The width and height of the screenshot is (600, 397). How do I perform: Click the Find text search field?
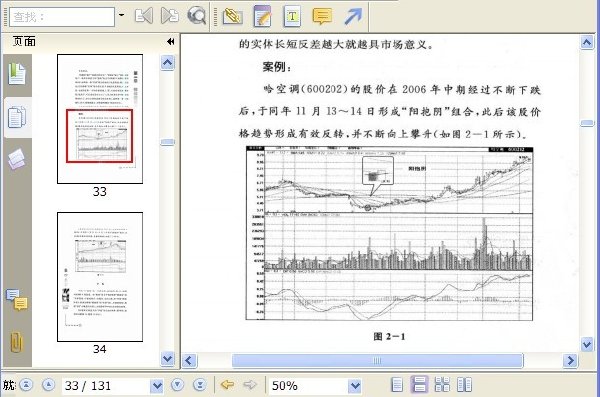point(62,17)
